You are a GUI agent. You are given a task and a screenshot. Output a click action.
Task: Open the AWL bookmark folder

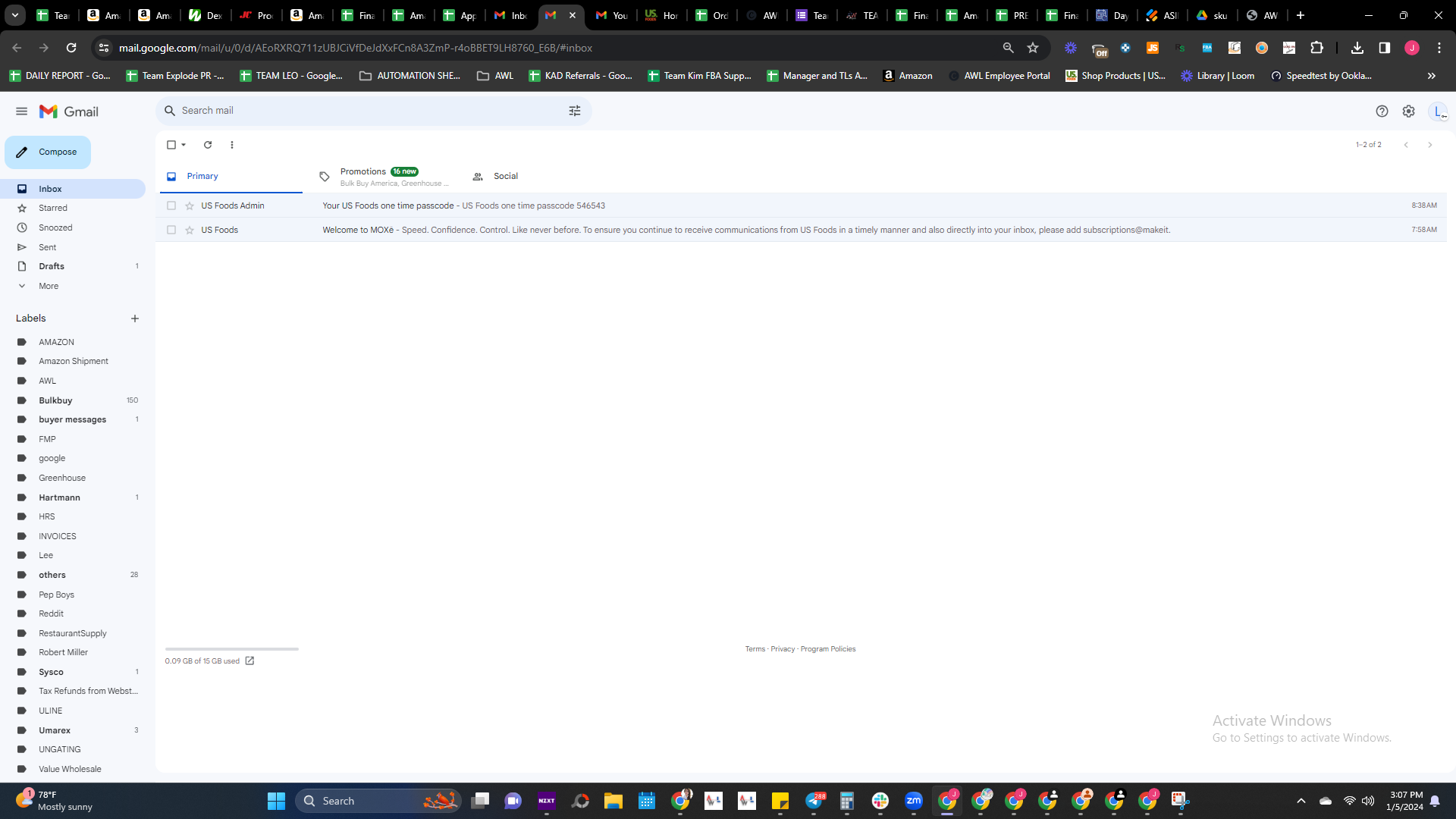[495, 76]
